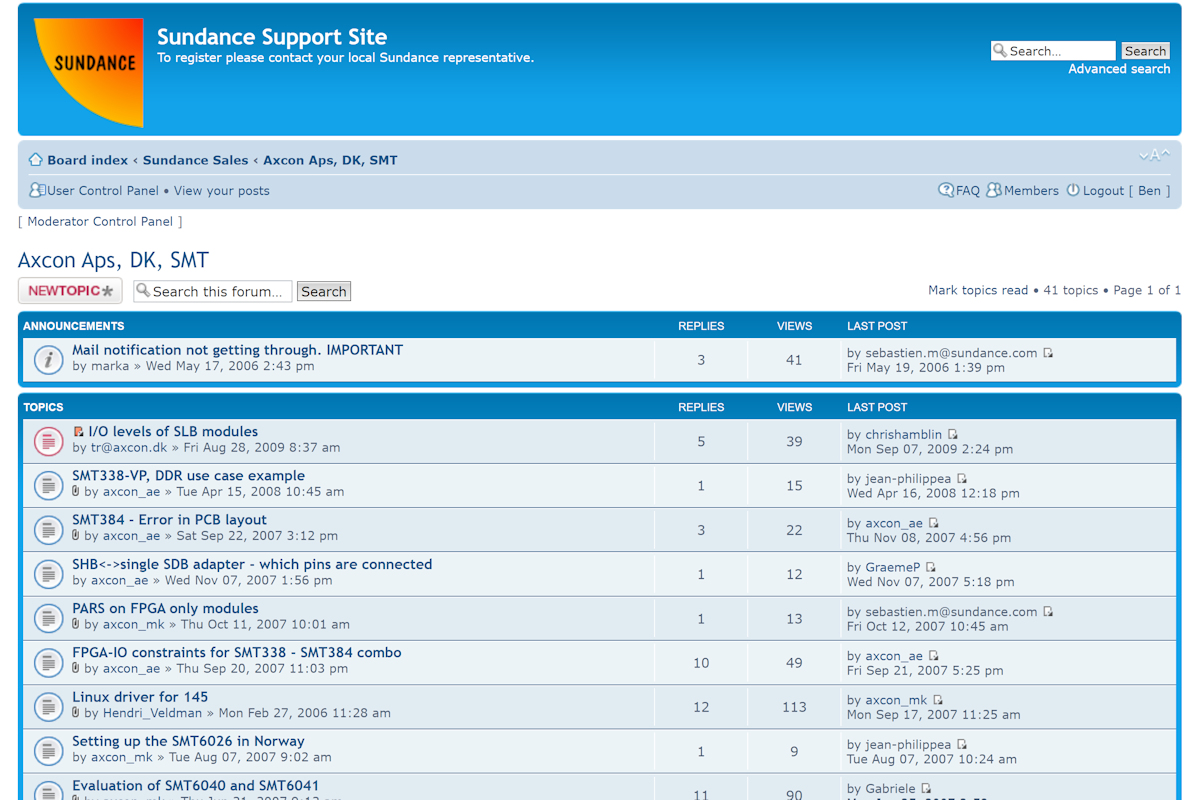This screenshot has height=800, width=1200.
Task: View latest post icon by sebastien.m in announcement row
Action: click(x=1048, y=353)
